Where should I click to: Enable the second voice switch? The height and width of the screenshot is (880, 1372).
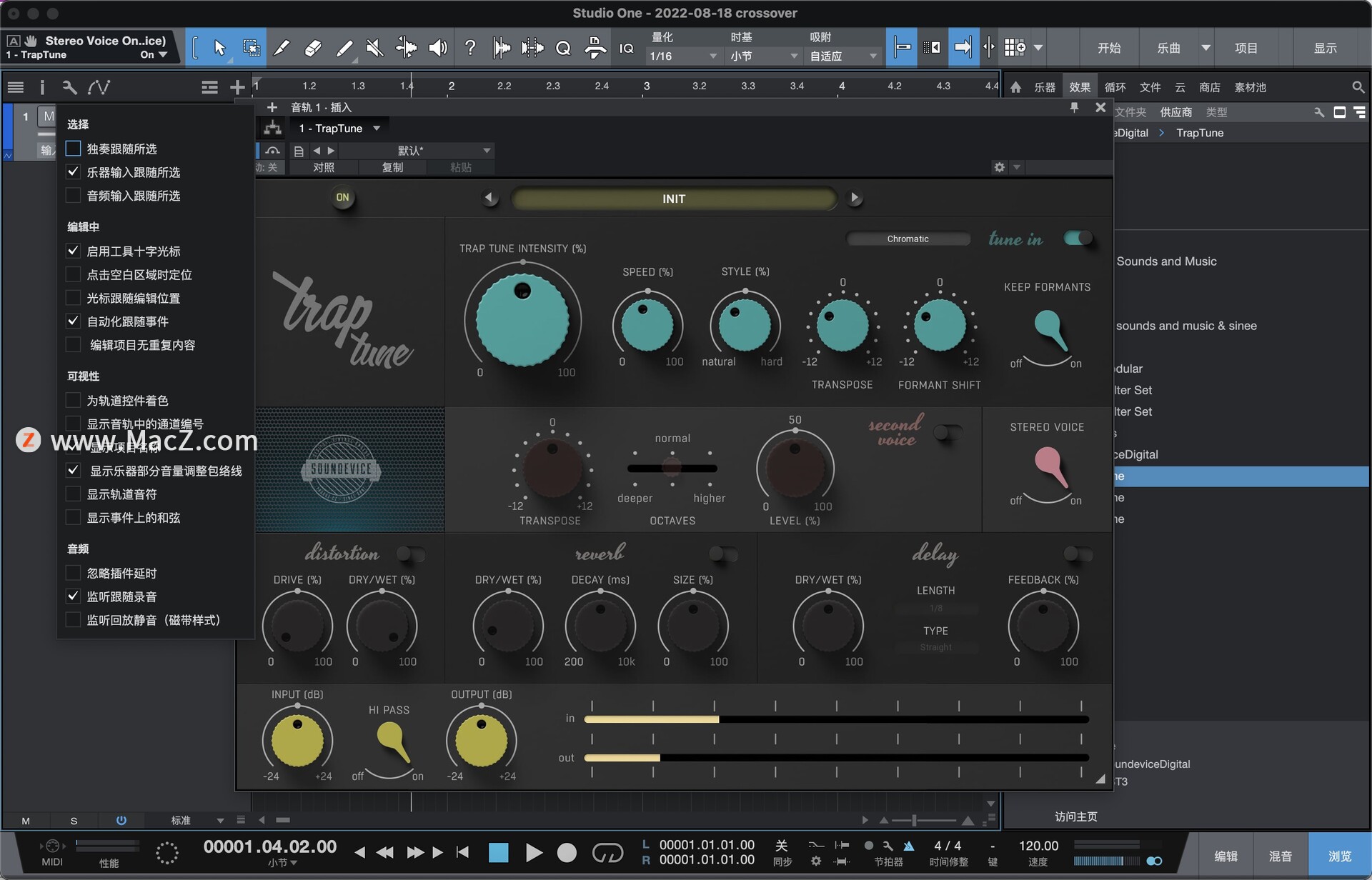point(948,432)
